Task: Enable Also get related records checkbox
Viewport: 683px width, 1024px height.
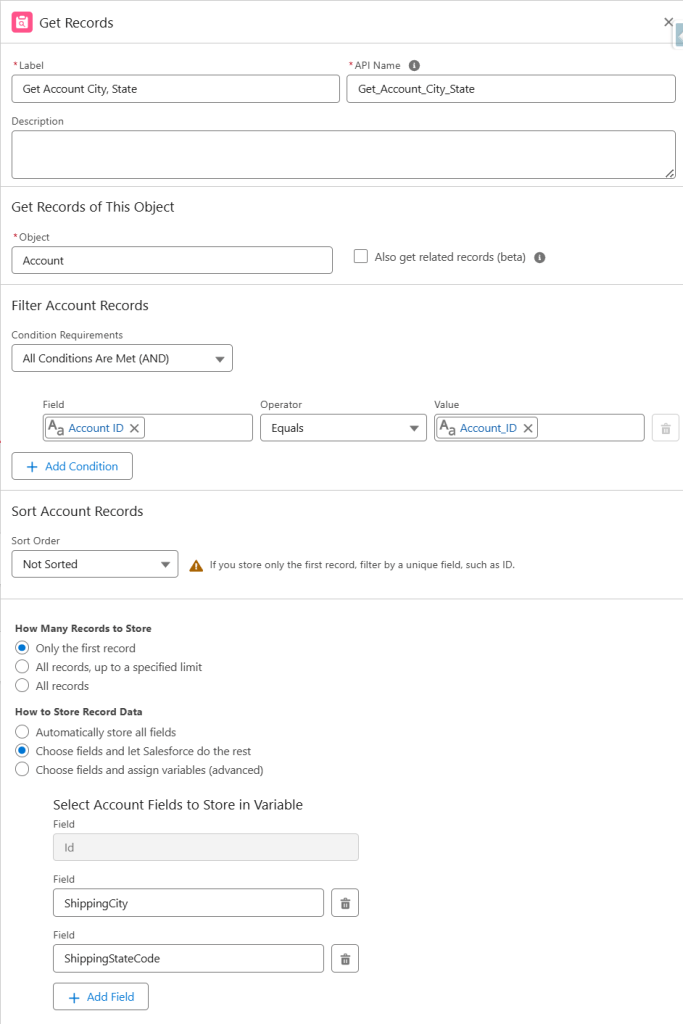Action: coord(361,257)
